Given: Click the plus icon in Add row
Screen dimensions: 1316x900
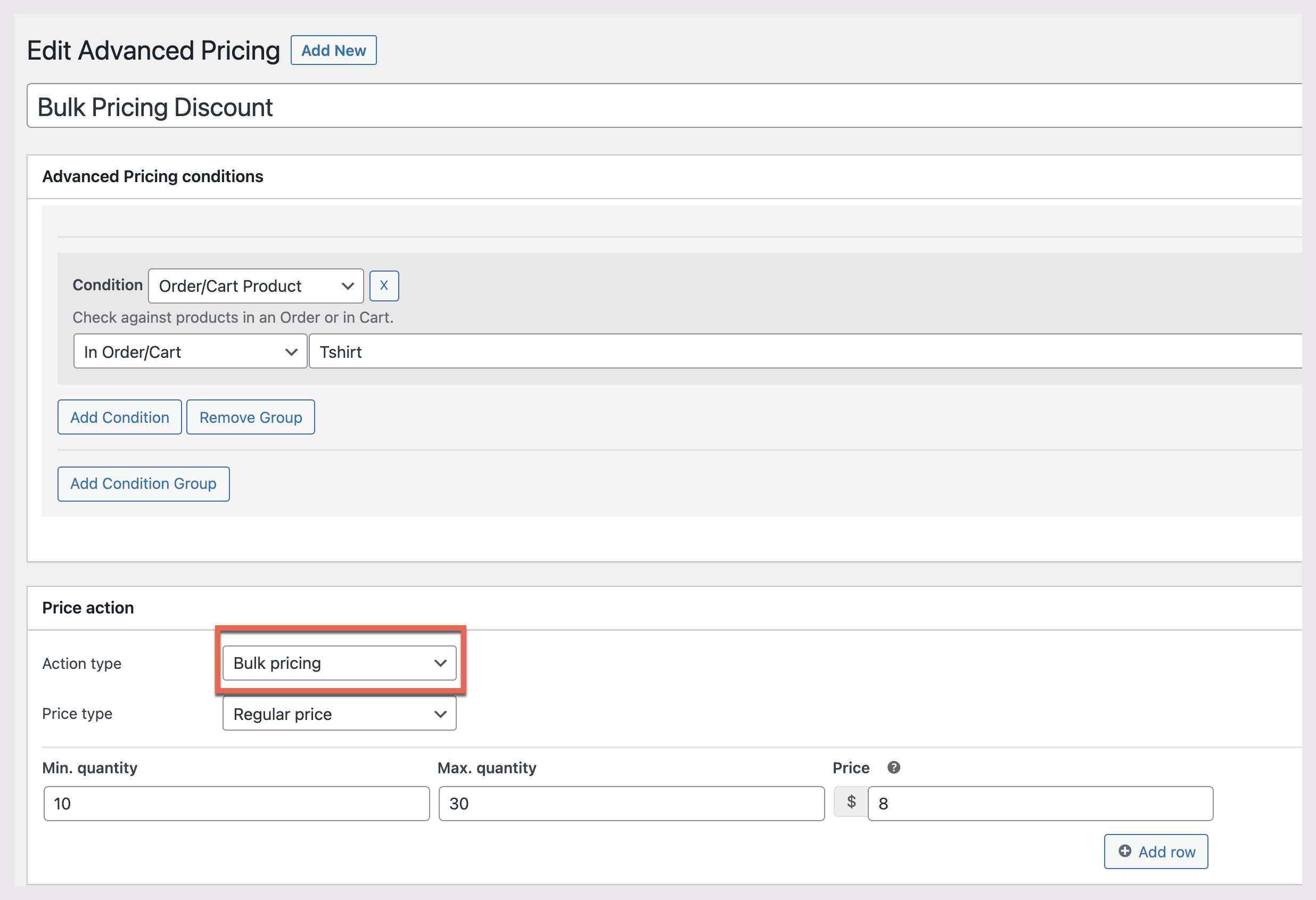Looking at the screenshot, I should pyautogui.click(x=1124, y=850).
